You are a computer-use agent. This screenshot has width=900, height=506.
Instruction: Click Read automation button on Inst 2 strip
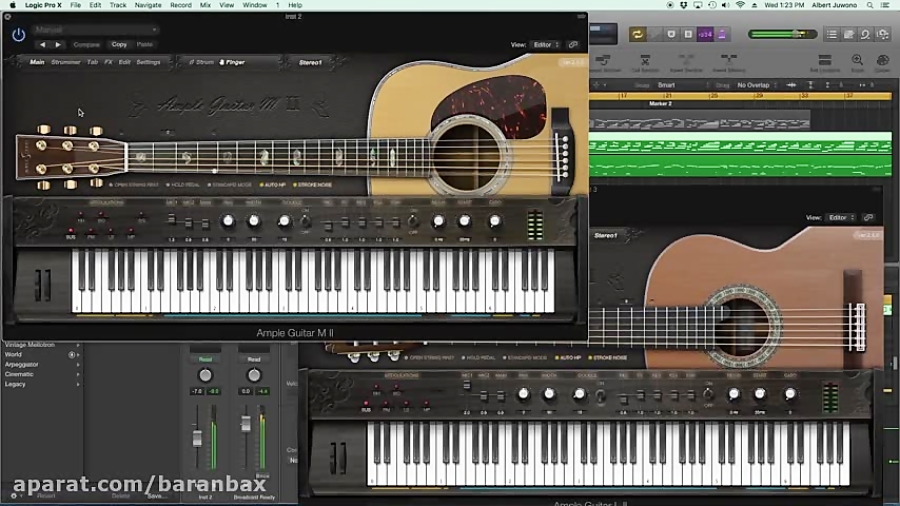205,359
